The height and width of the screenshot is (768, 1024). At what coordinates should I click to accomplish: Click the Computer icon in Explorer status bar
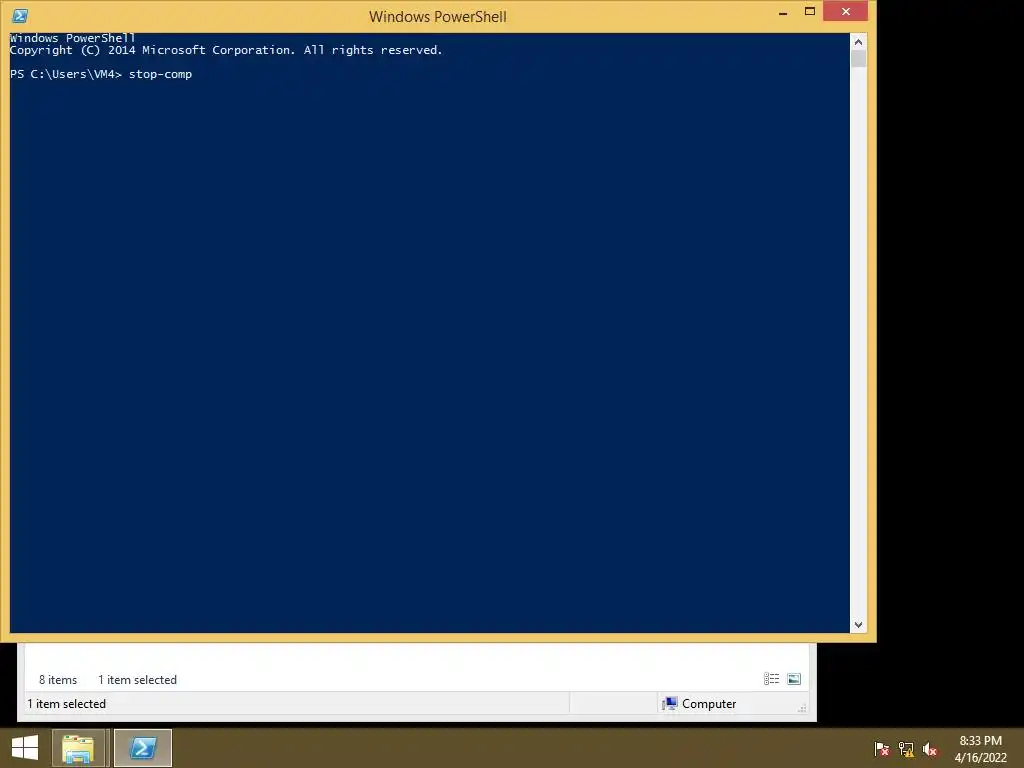[669, 703]
